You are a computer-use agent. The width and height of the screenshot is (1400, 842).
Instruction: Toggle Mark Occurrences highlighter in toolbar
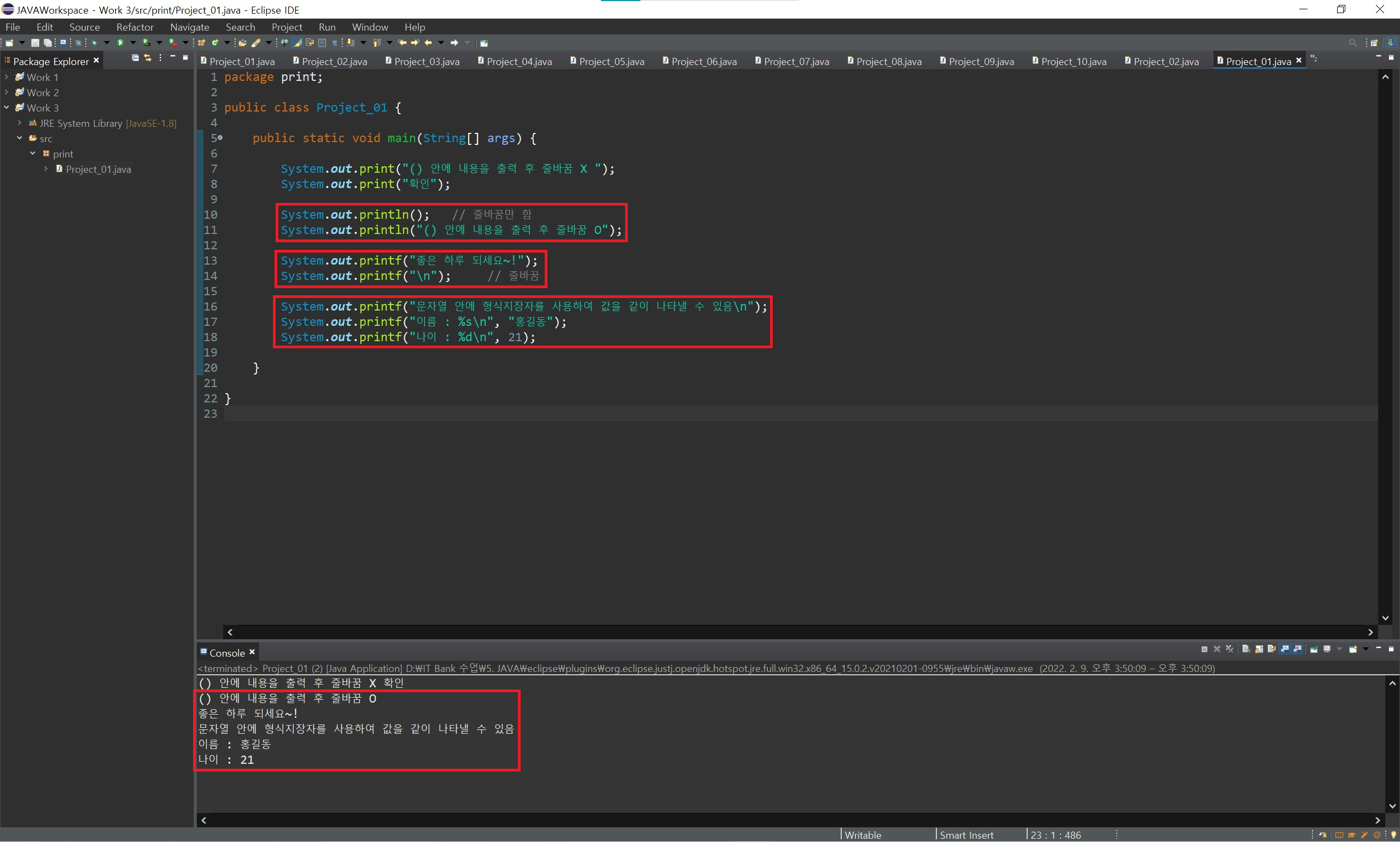click(297, 43)
